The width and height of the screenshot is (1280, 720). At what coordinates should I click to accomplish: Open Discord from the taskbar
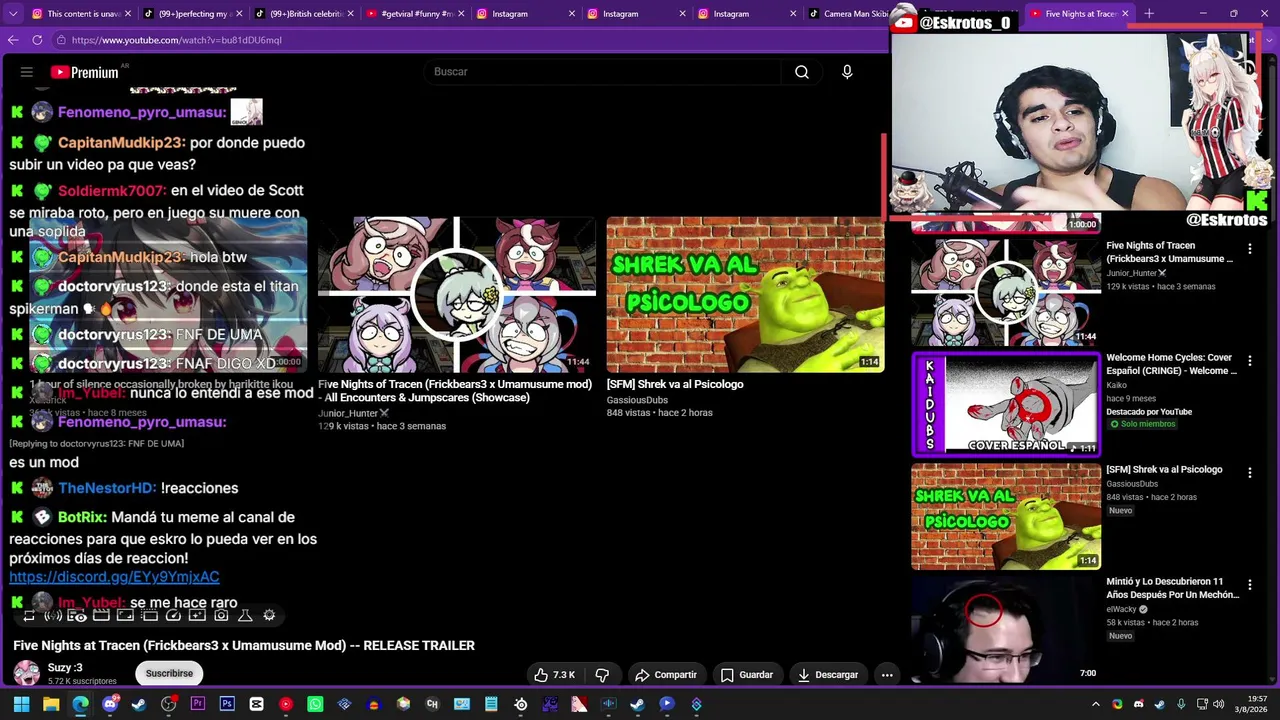point(110,705)
